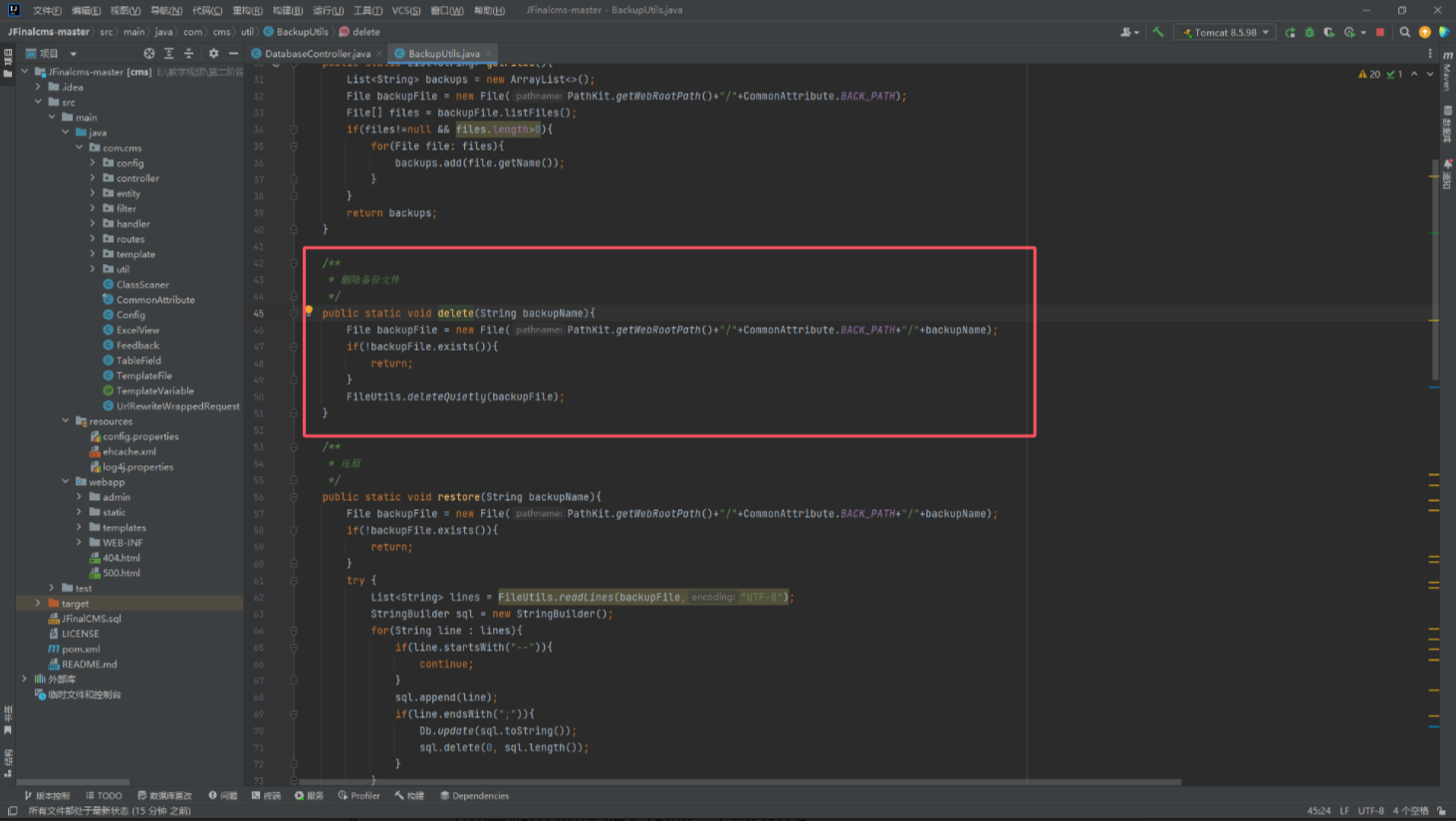Viewport: 1456px width, 821px height.
Task: Open the colorful plugin icon at top right
Action: tap(1444, 32)
